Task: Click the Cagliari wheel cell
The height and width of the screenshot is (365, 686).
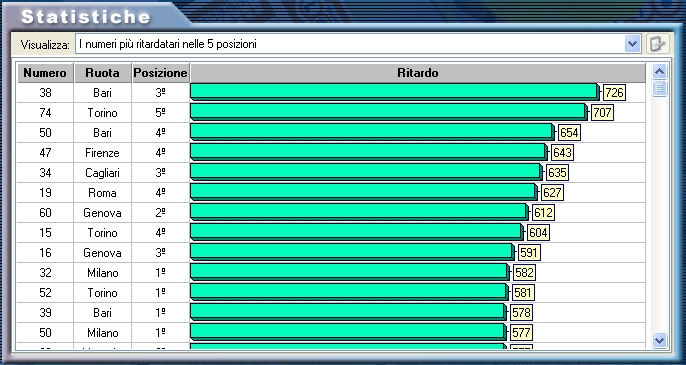Action: (102, 173)
